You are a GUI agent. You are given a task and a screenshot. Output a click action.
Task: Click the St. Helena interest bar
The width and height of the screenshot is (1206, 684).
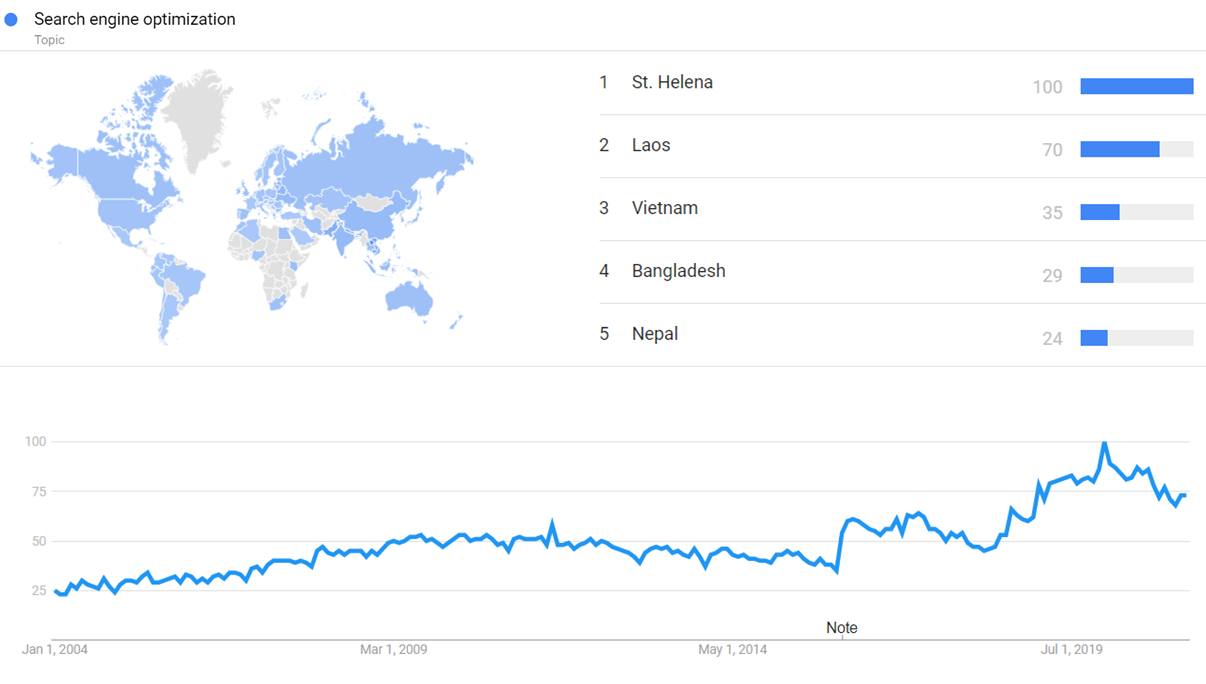coord(1136,87)
